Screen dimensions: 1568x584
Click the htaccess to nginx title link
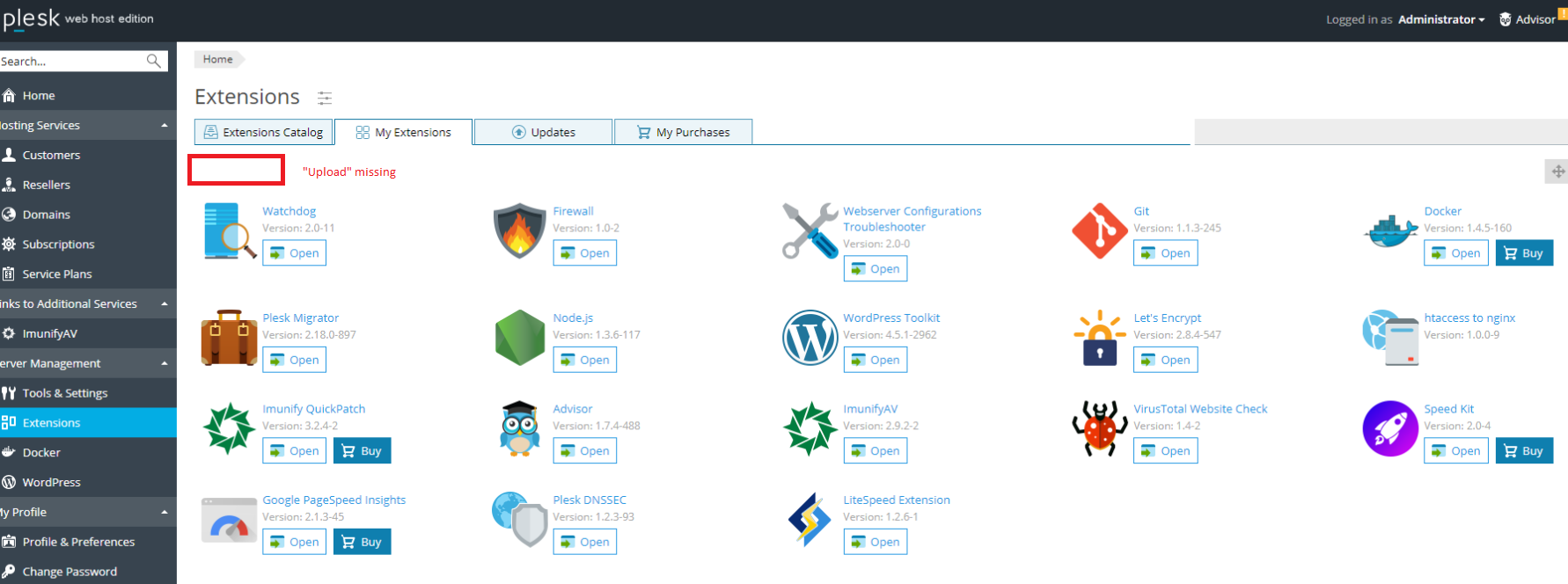tap(1469, 318)
